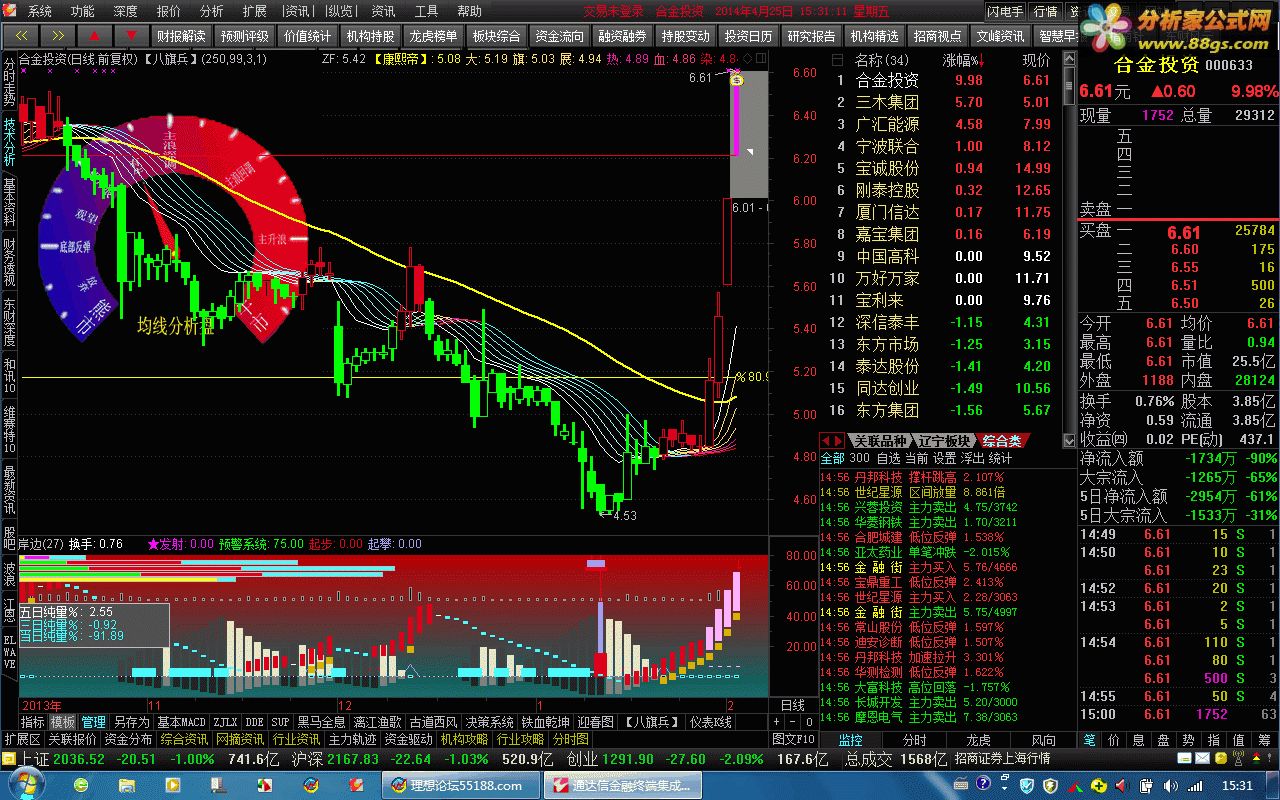Click the 融资融券 toolbar button
The width and height of the screenshot is (1280, 800).
click(622, 35)
